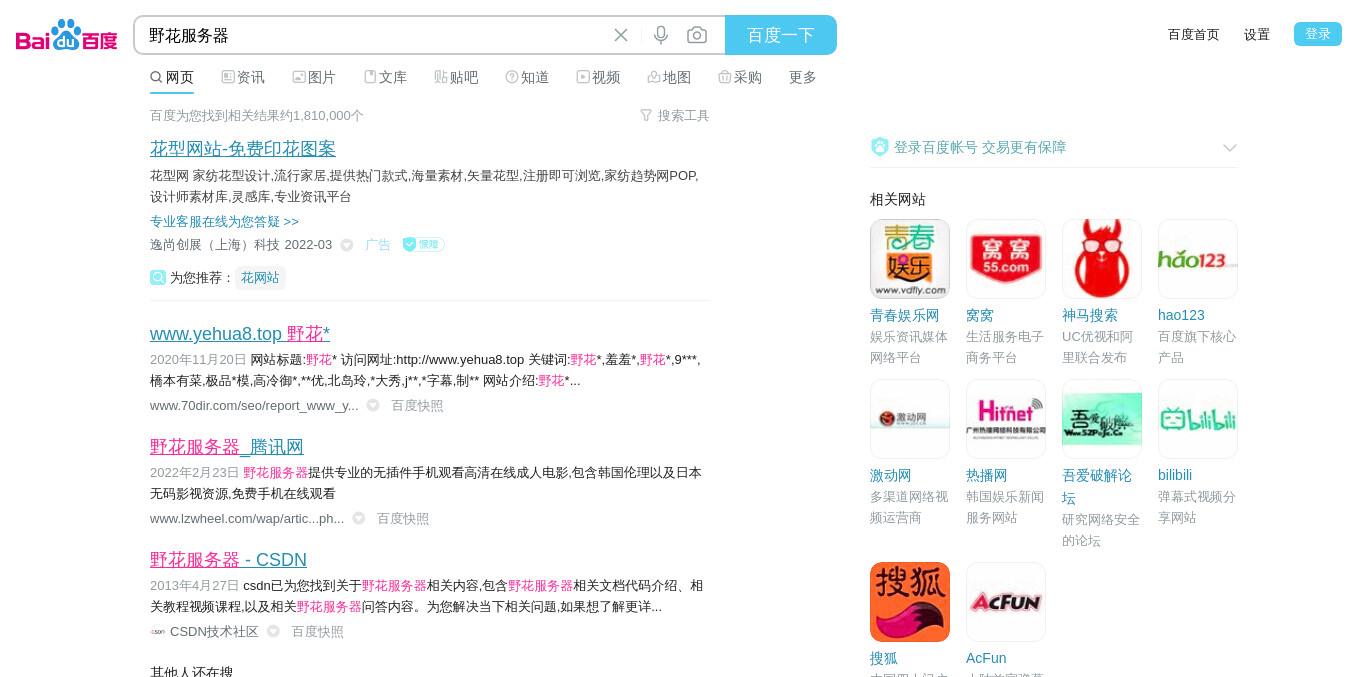Click the 搜狐 logo thumbnail
This screenshot has height=677, width=1366.
tap(910, 602)
